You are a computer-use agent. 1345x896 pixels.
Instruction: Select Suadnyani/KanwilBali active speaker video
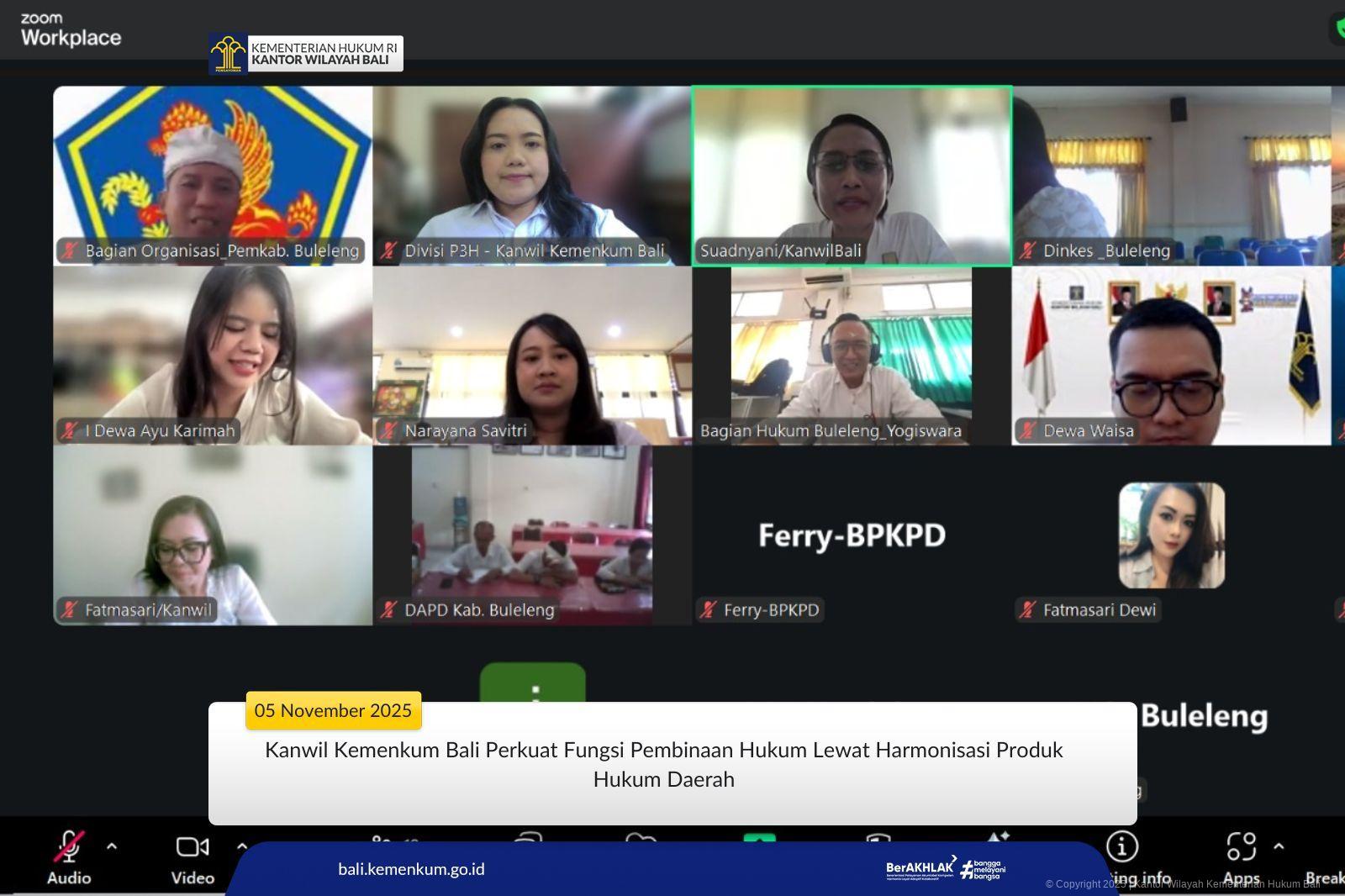(851, 175)
